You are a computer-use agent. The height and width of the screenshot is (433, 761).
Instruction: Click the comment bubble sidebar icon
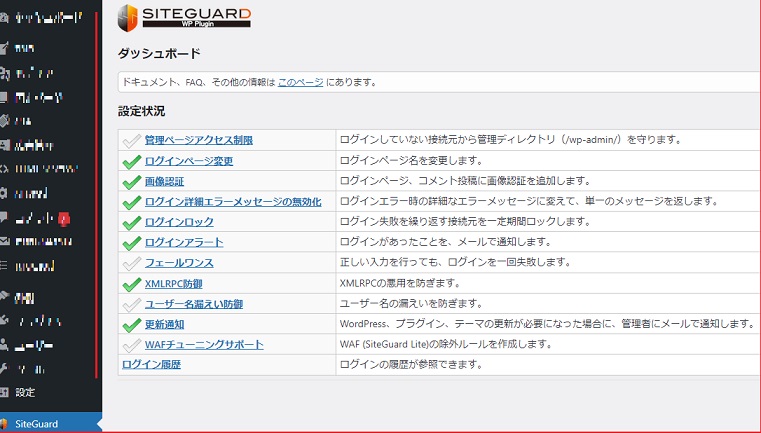pyautogui.click(x=4, y=217)
